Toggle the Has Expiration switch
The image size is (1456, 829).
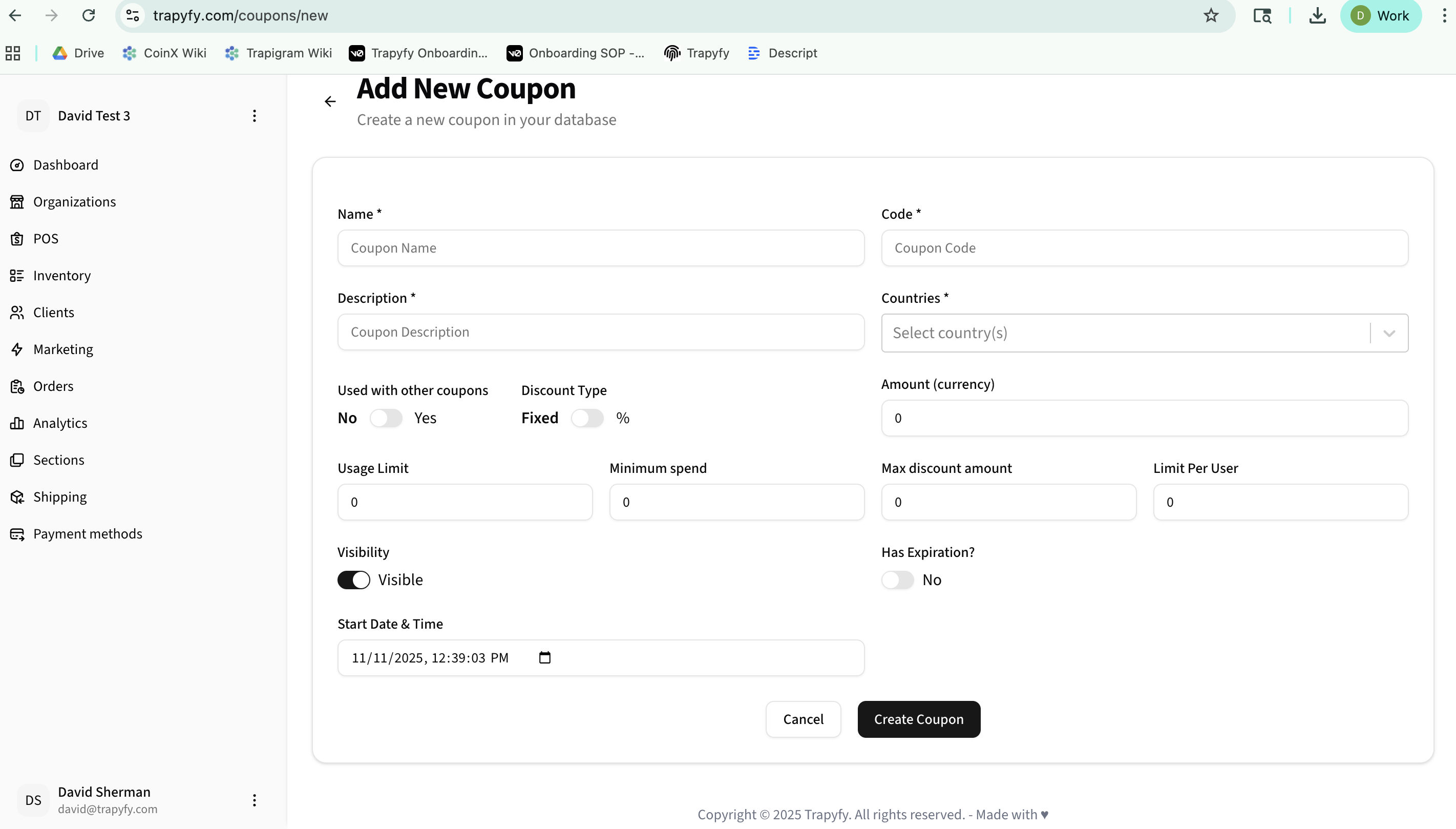[898, 579]
